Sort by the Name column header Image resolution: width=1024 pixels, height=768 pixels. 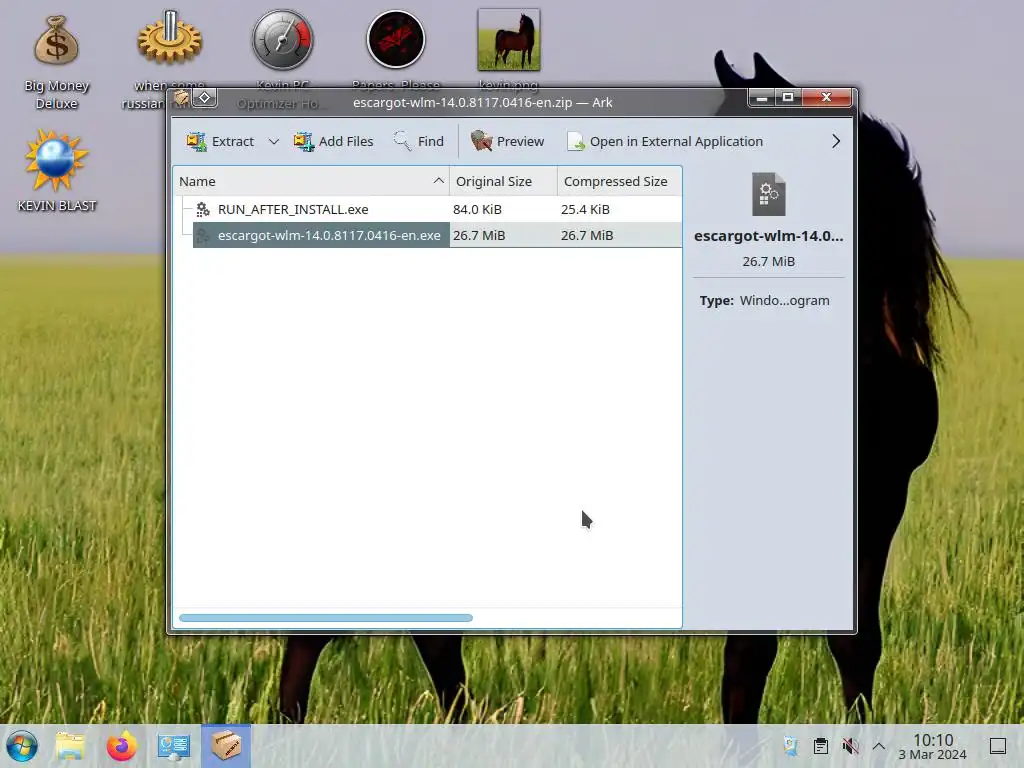[x=311, y=181]
